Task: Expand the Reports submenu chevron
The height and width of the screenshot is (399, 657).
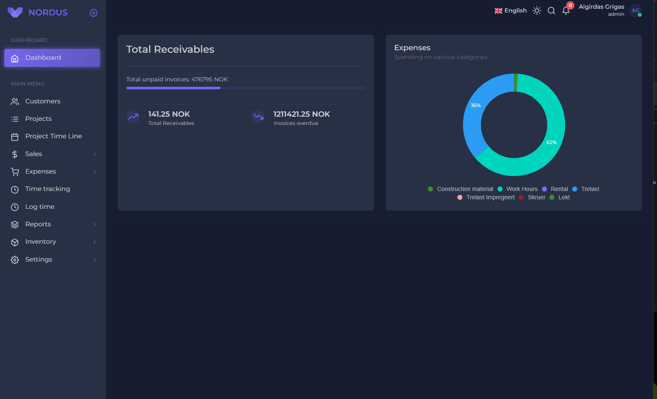Action: [94, 225]
